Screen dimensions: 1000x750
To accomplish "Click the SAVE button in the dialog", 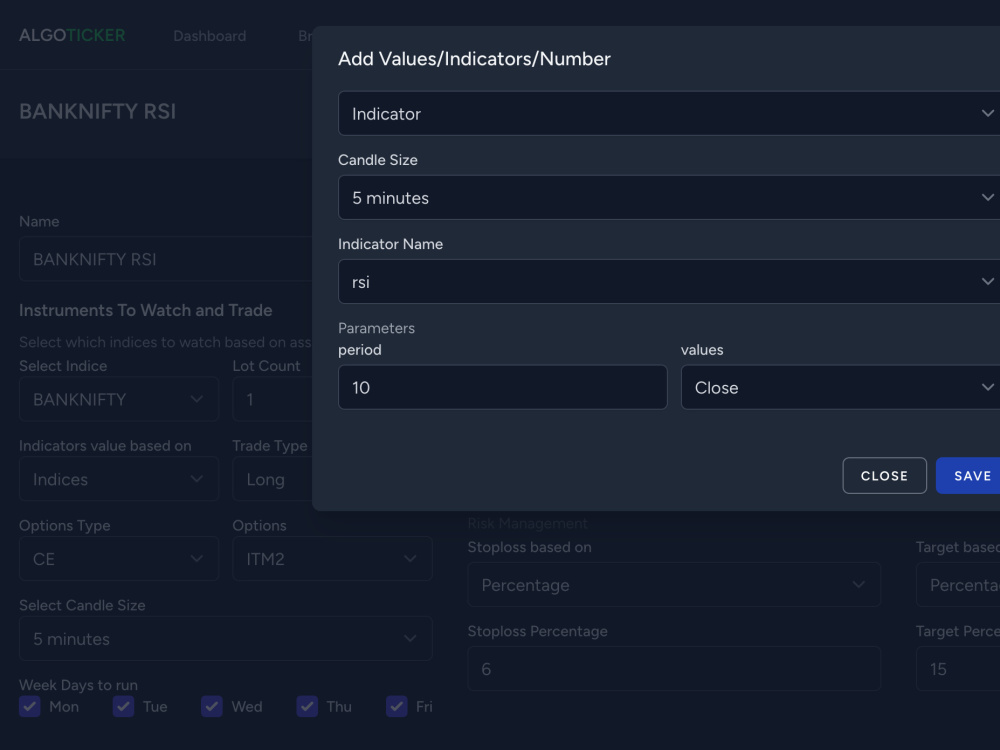I will (x=969, y=476).
